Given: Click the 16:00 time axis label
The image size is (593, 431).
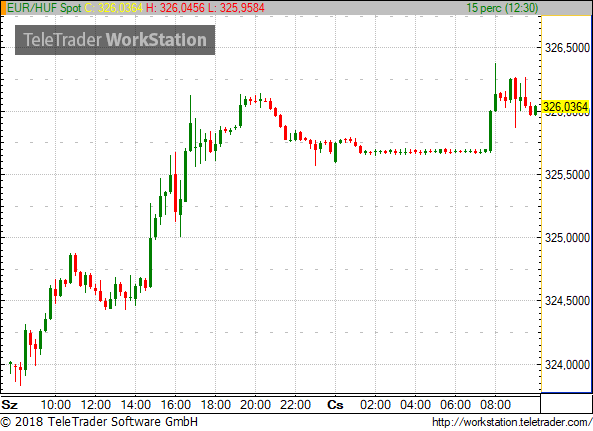Looking at the screenshot, I should coord(175,405).
